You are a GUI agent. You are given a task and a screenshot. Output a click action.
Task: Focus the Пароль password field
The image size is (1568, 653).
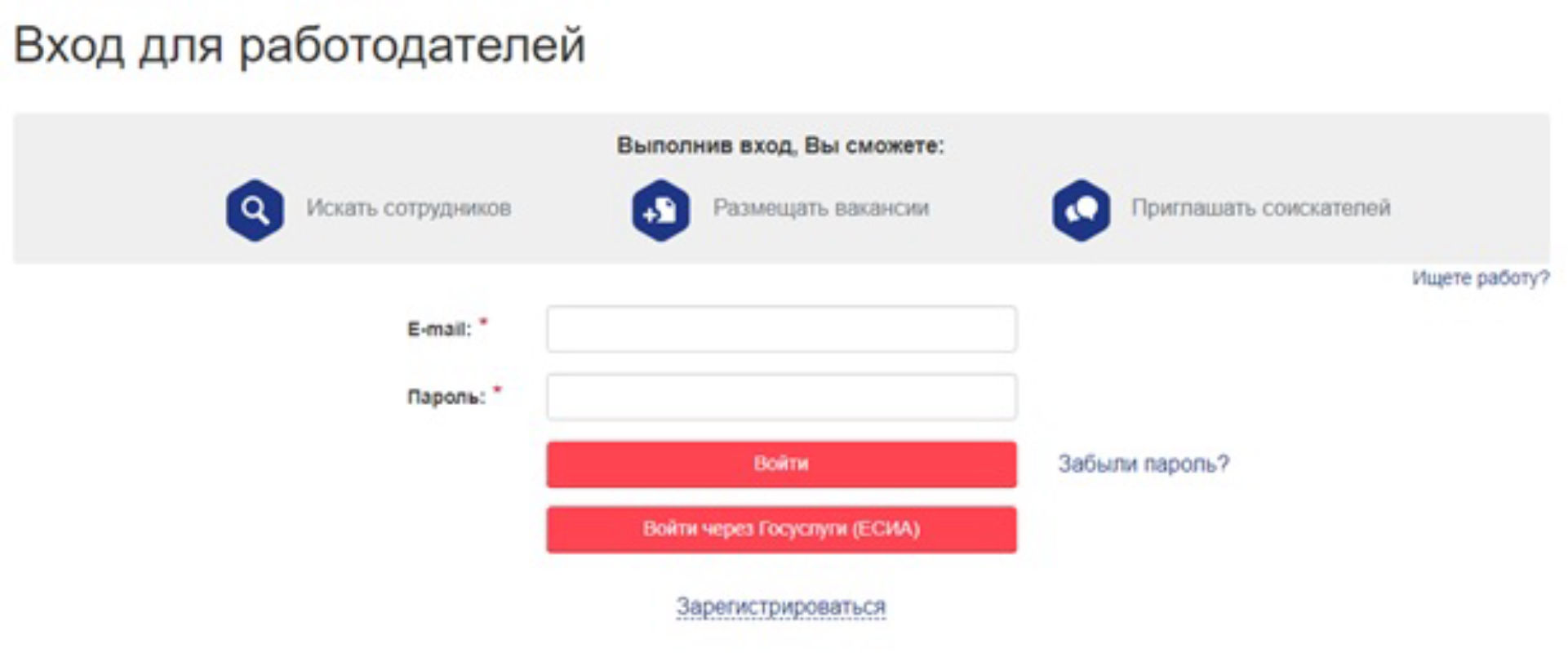click(x=781, y=398)
